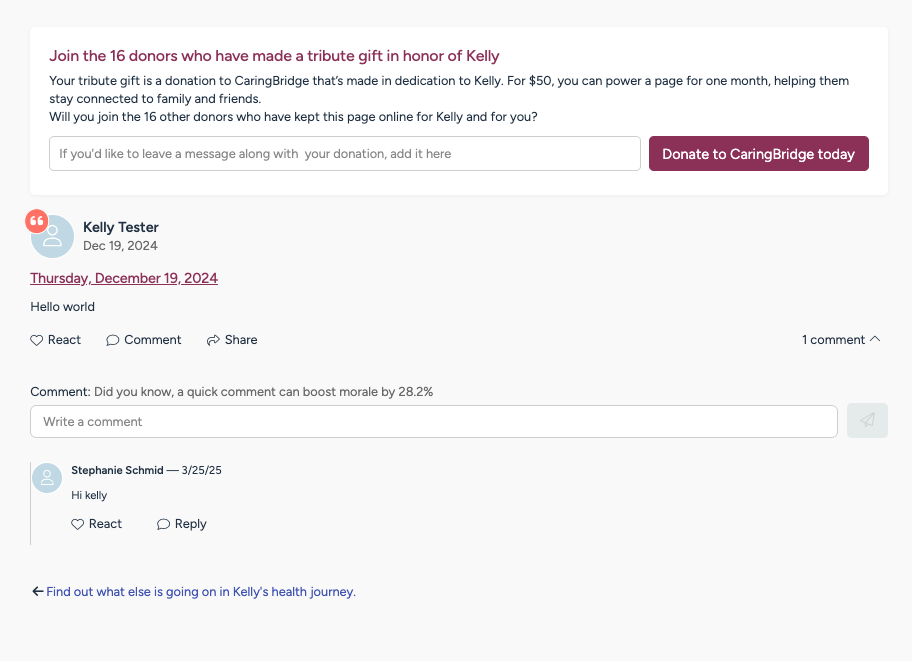
Task: Click the send comment paper plane icon
Action: (x=867, y=420)
